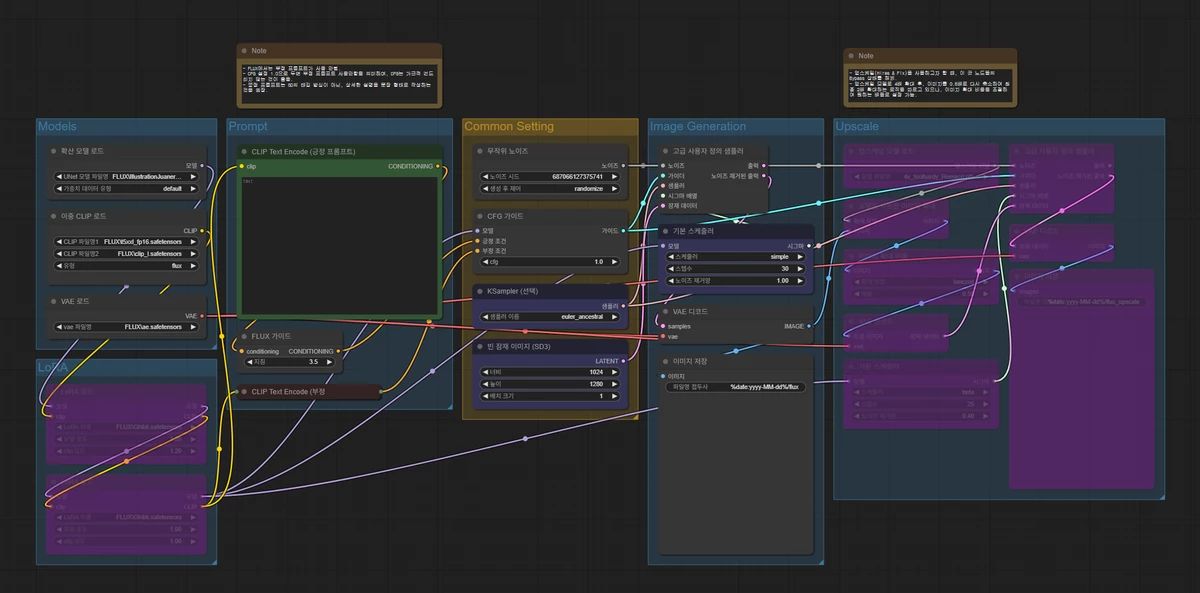Collapse the VAE 디코드 node dot

(664, 311)
